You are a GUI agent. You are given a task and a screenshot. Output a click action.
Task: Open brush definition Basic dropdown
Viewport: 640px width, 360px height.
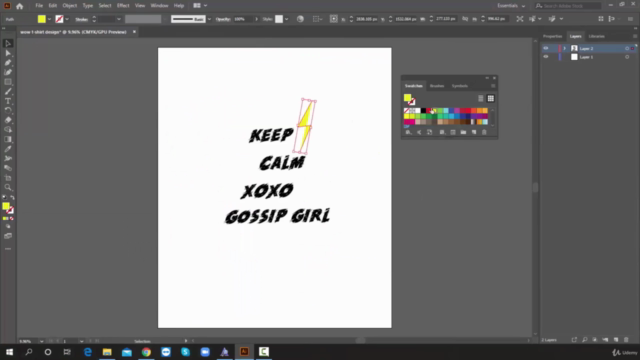pos(209,19)
